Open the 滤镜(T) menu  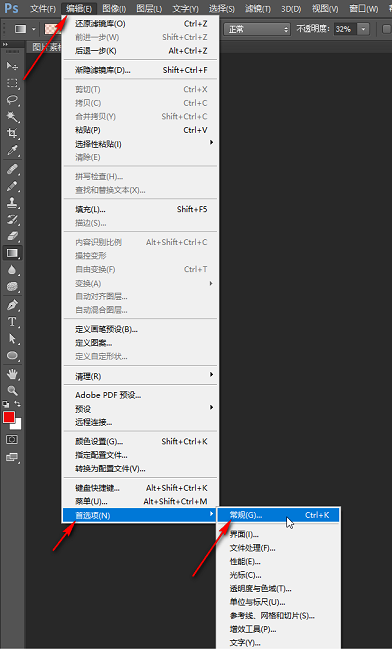click(x=257, y=9)
